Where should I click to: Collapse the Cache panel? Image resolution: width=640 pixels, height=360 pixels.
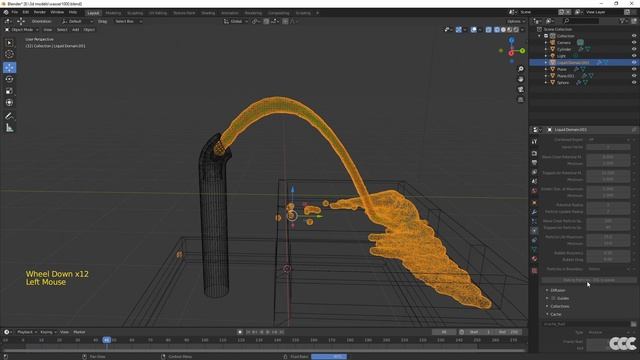point(547,314)
